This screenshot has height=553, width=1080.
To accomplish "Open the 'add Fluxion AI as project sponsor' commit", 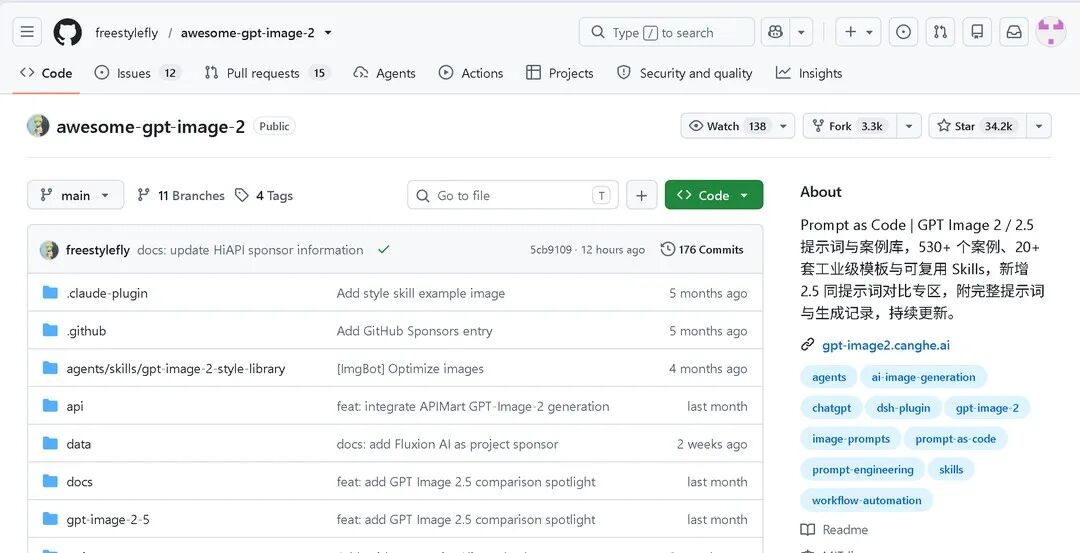I will coord(447,444).
